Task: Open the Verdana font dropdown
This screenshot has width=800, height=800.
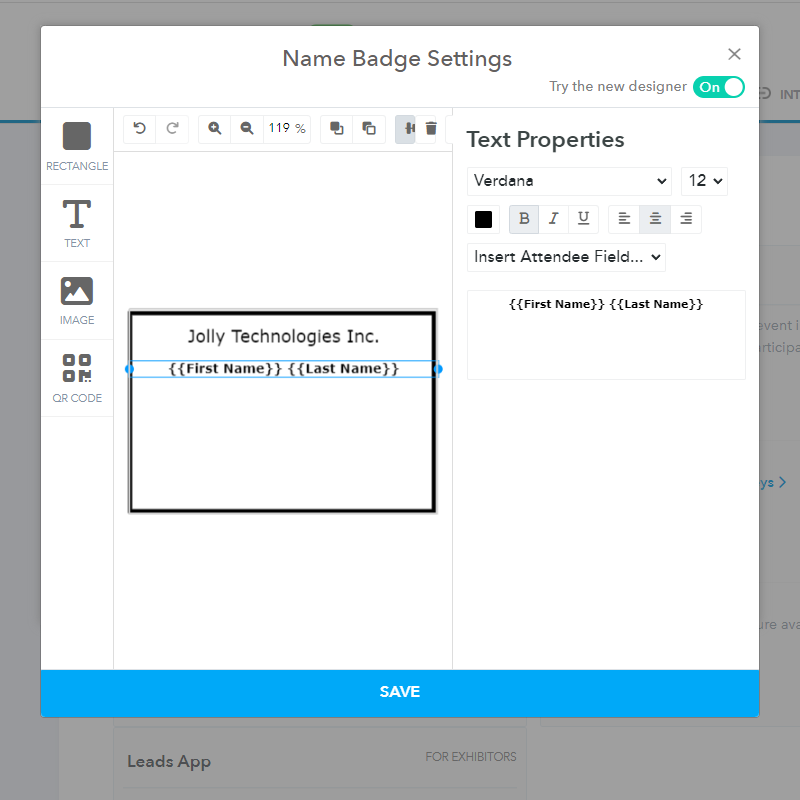Action: [x=569, y=181]
